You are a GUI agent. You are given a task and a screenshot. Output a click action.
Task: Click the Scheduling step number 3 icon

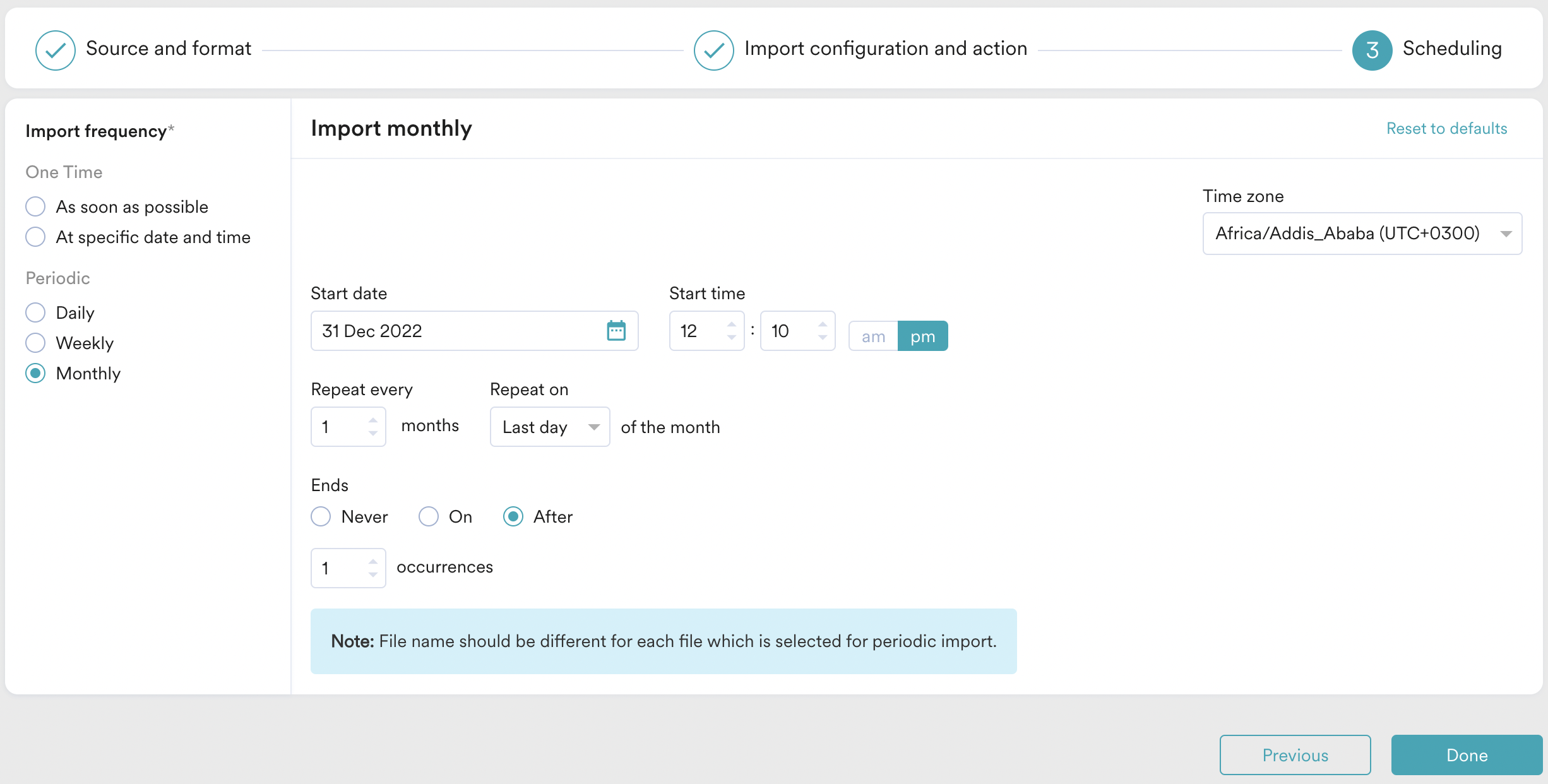coord(1372,50)
